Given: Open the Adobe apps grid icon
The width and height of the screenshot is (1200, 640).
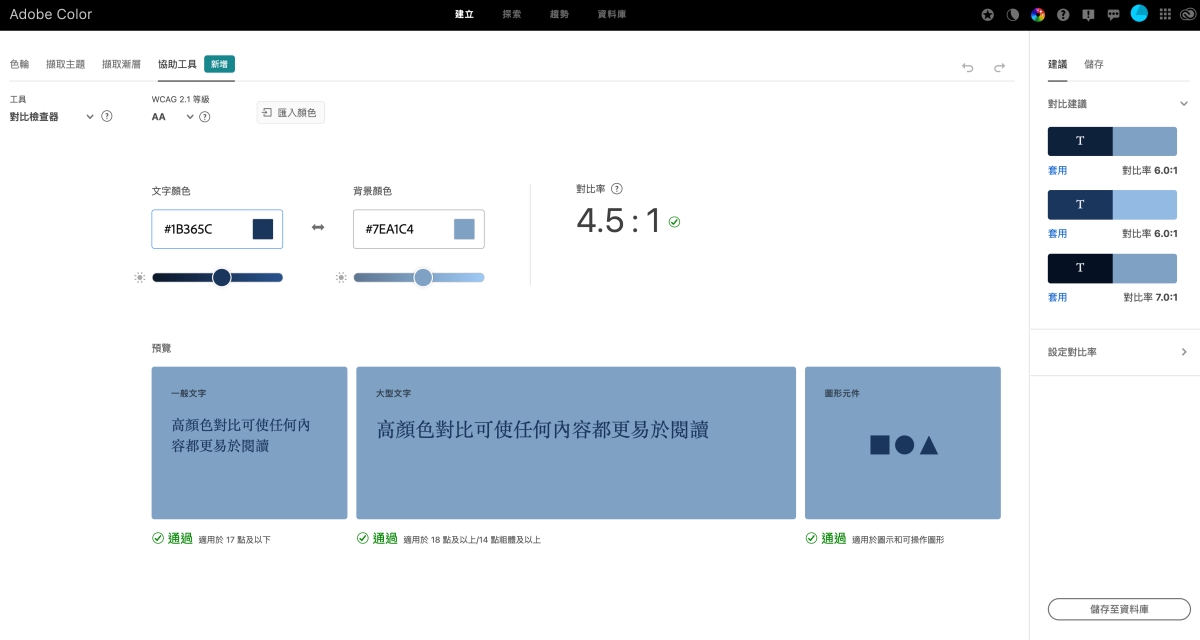Looking at the screenshot, I should click(x=1165, y=15).
